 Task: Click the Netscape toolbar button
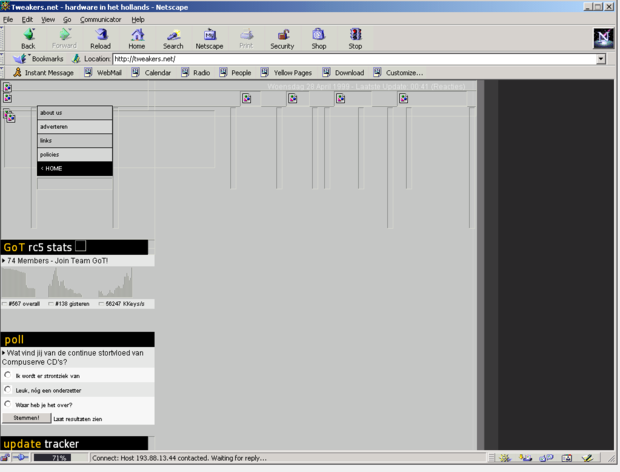pyautogui.click(x=210, y=39)
